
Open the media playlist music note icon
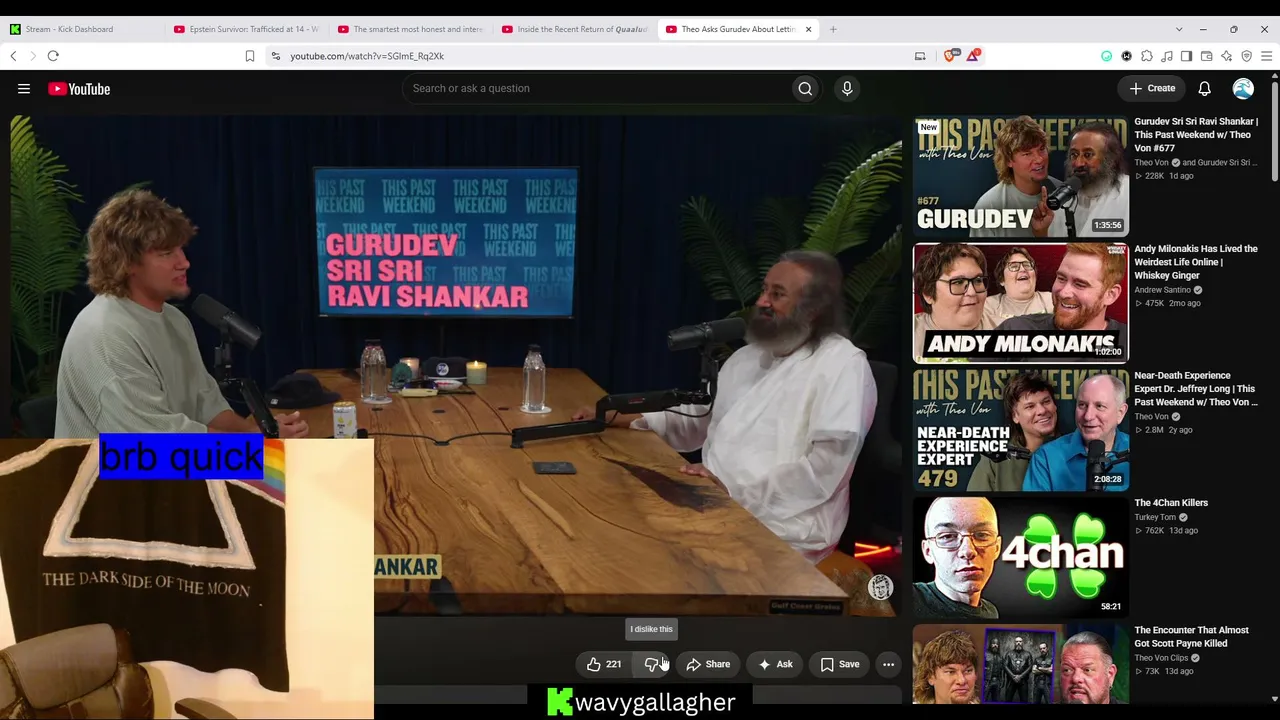[1167, 56]
